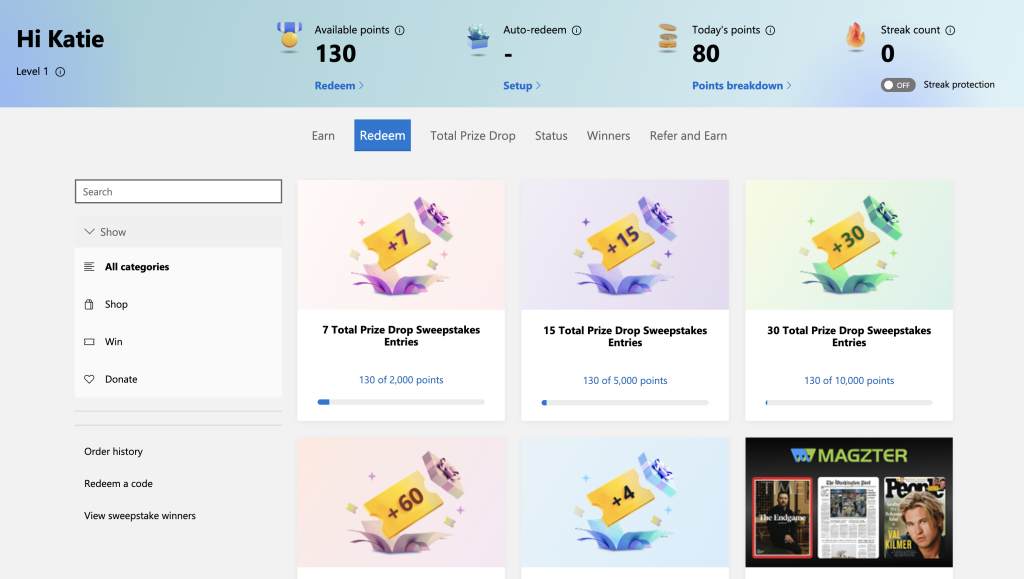
Task: Click the info icon next to Available points
Action: click(401, 30)
